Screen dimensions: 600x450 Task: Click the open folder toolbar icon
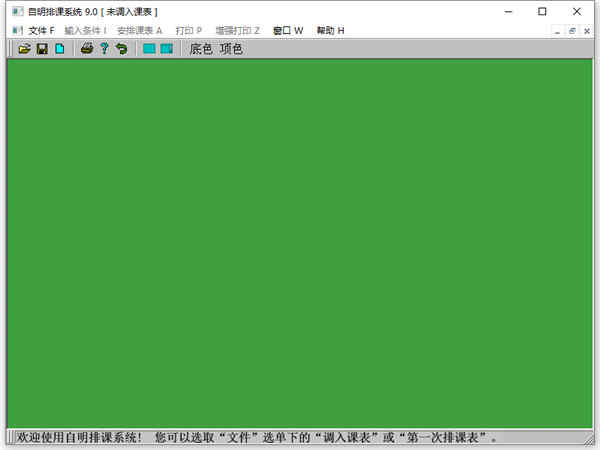click(24, 49)
